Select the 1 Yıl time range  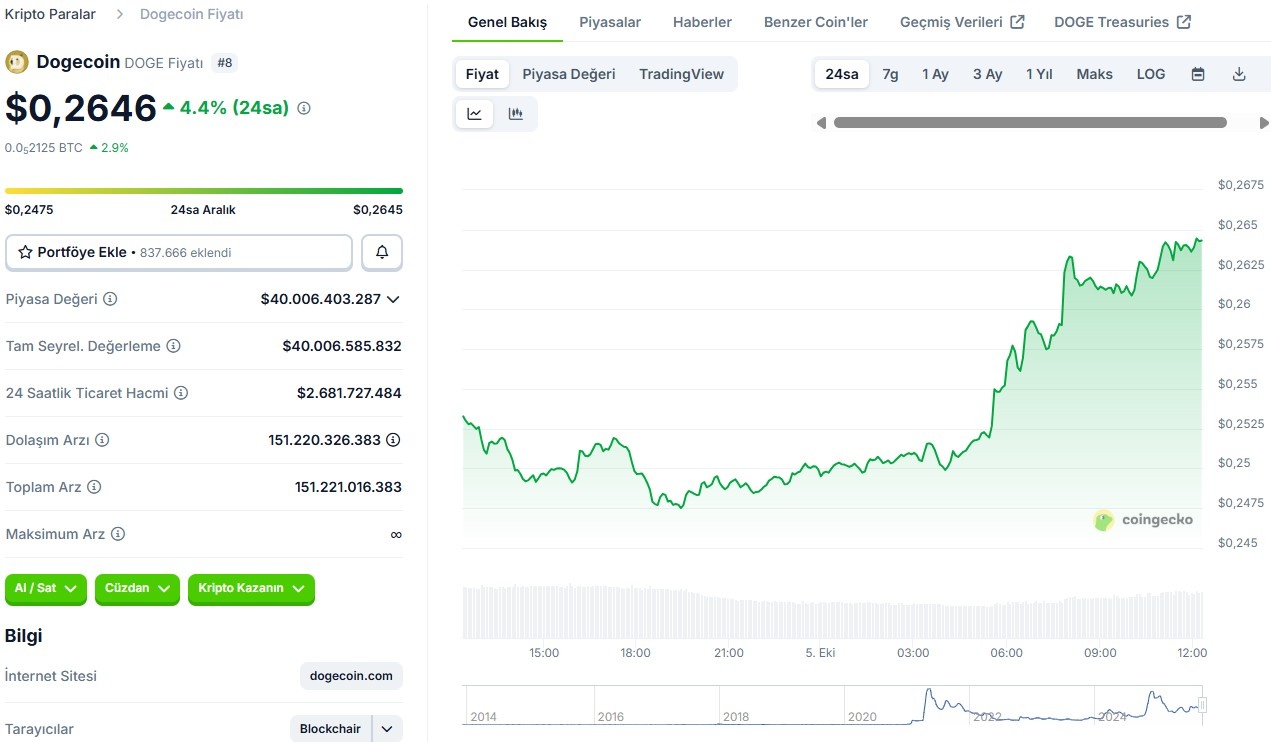tap(1039, 74)
